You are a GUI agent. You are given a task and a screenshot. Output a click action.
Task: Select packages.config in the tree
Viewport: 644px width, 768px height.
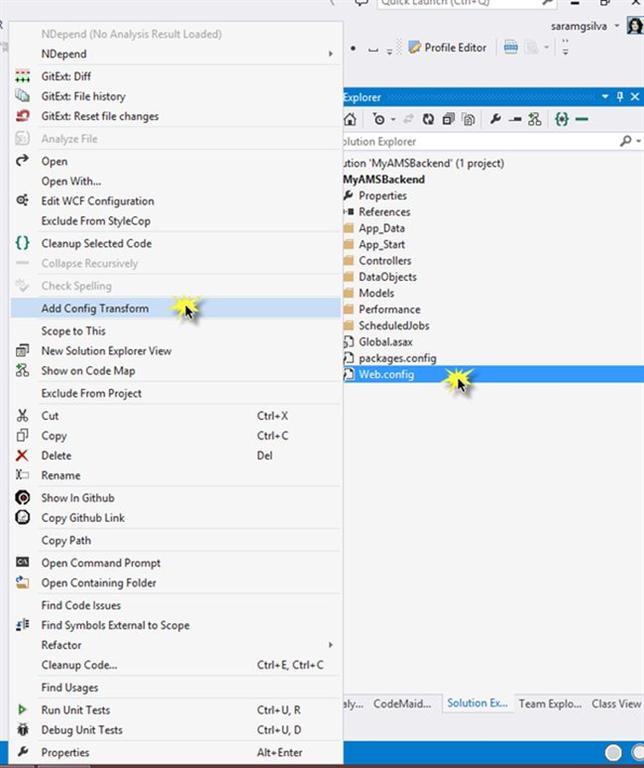point(397,358)
